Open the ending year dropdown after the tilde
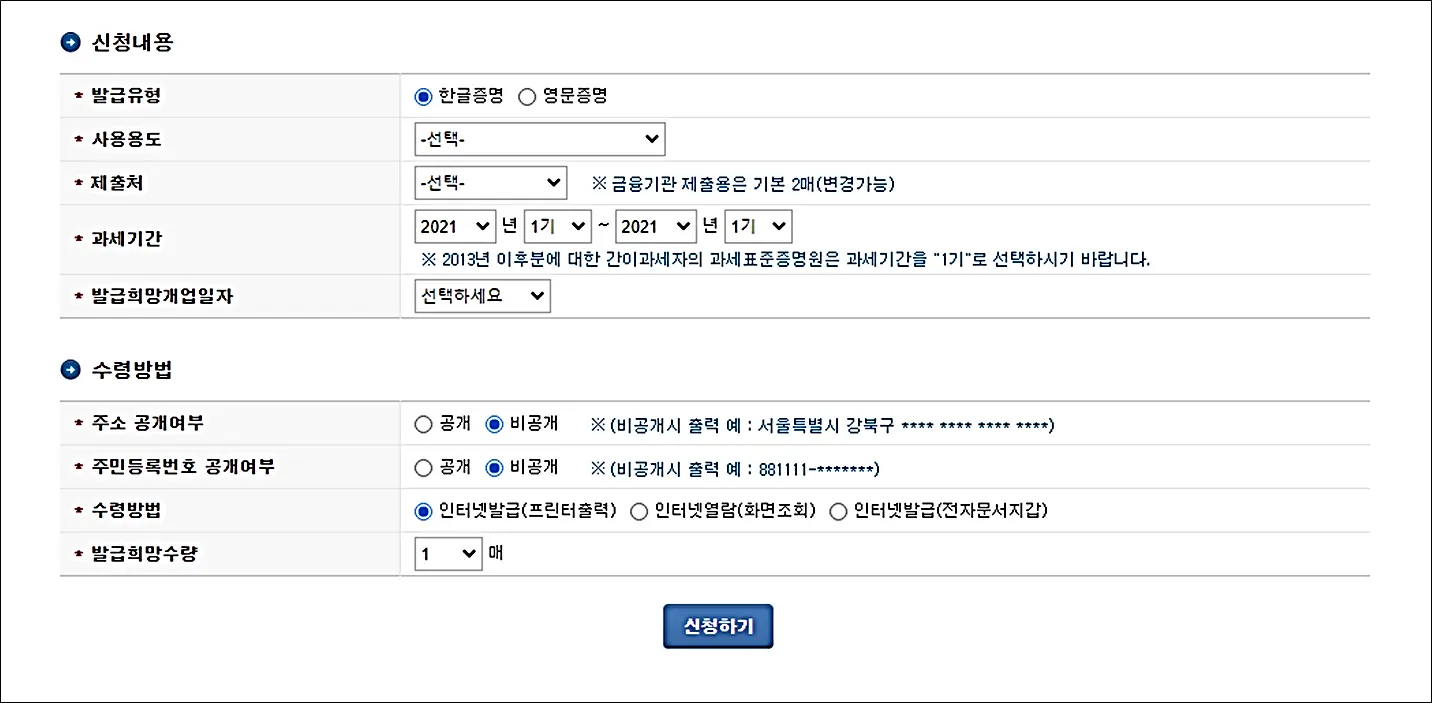Screen dimensions: 1432x703 [656, 226]
